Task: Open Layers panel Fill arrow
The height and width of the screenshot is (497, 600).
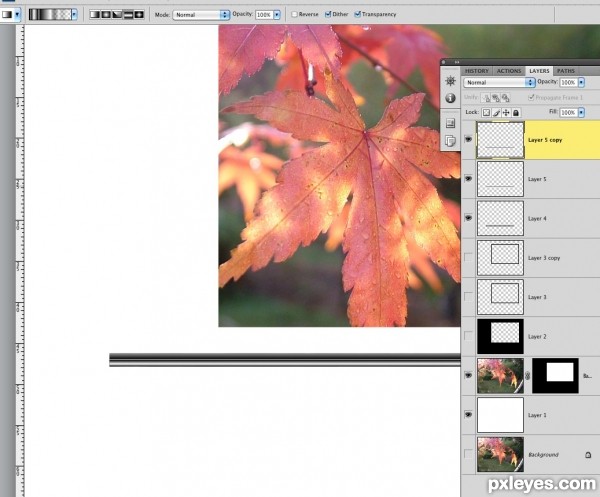Action: tap(581, 112)
